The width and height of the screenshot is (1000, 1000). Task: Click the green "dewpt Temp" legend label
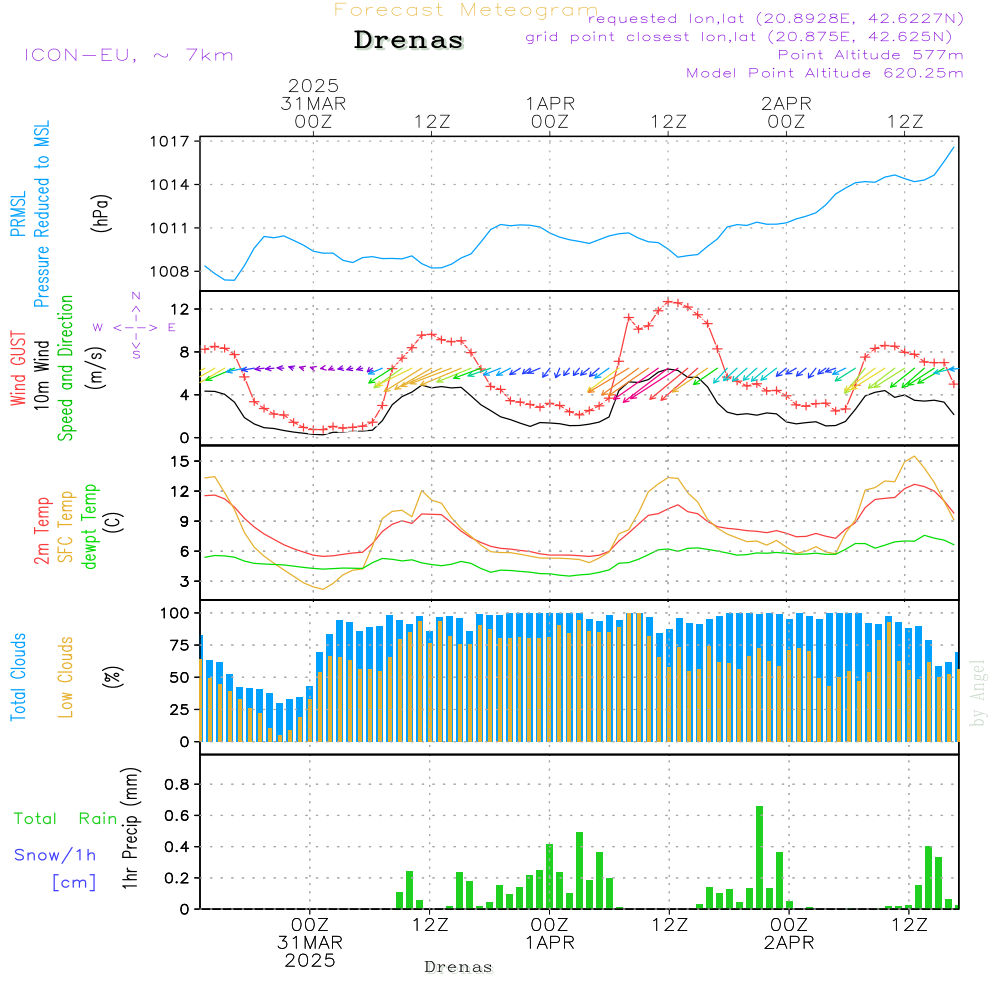tap(89, 526)
